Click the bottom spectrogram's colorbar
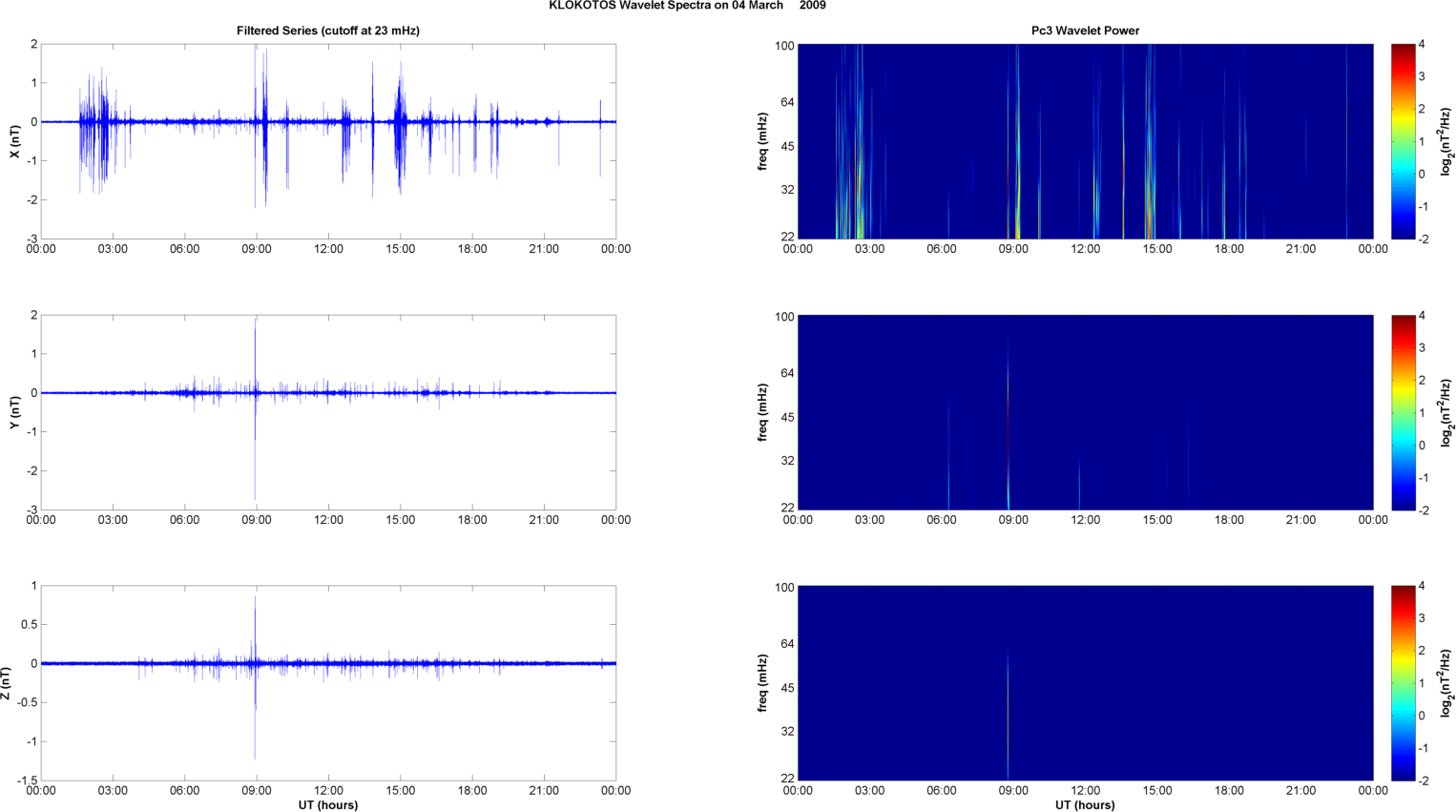The image size is (1456, 812). (1403, 683)
